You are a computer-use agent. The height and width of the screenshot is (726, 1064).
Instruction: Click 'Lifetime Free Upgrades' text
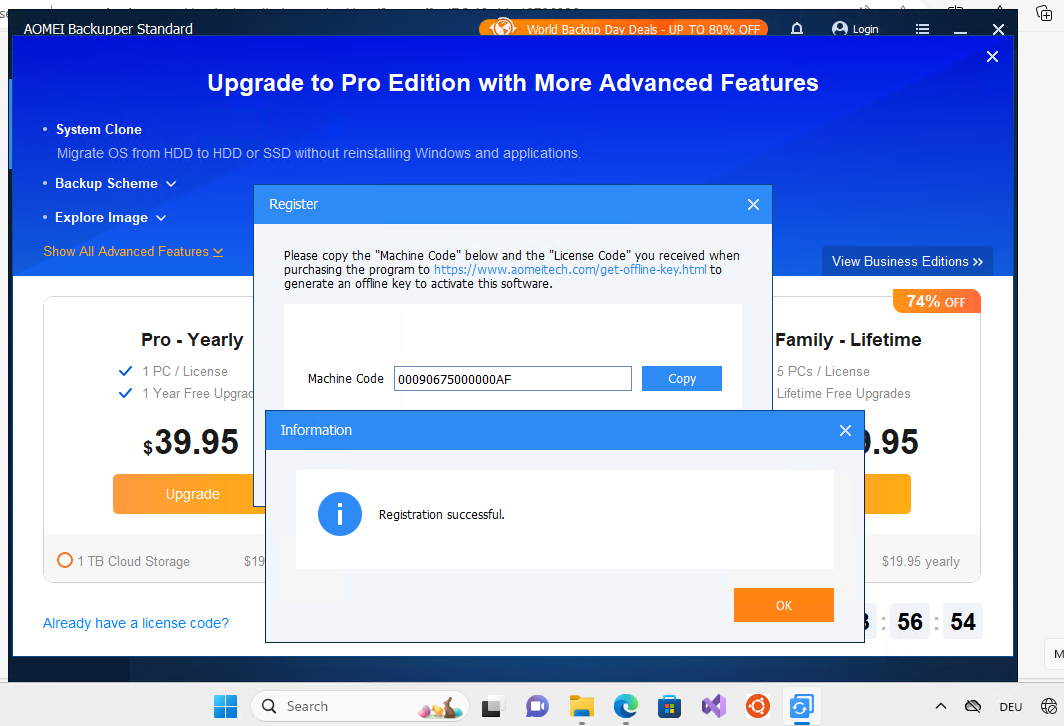pos(843,394)
